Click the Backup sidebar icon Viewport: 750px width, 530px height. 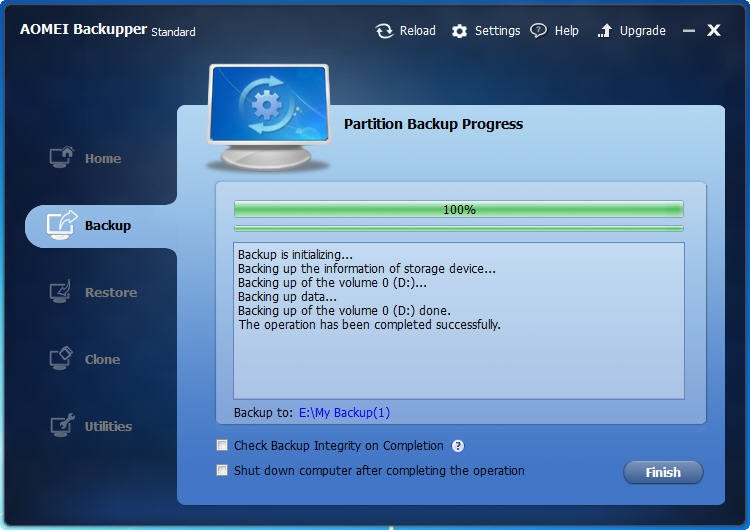coord(62,225)
